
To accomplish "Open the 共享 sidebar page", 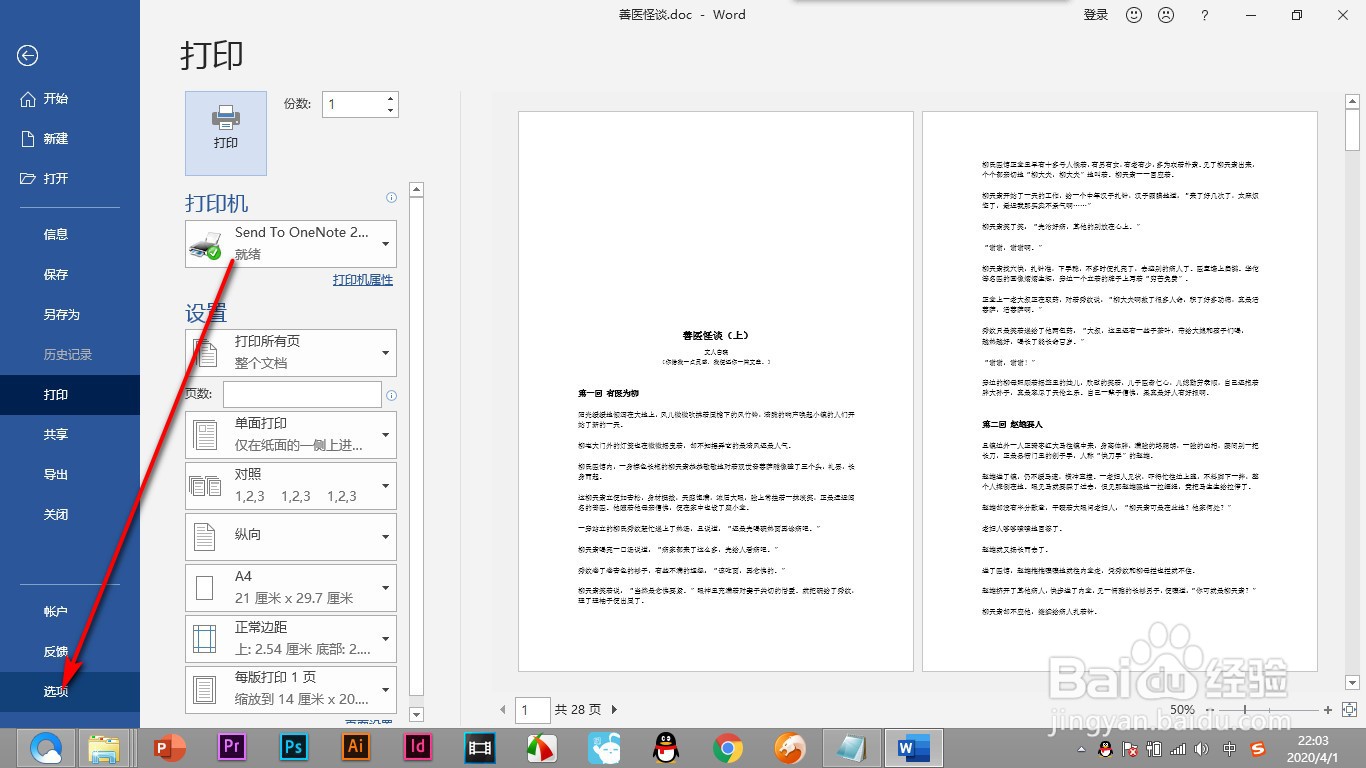I will point(70,434).
